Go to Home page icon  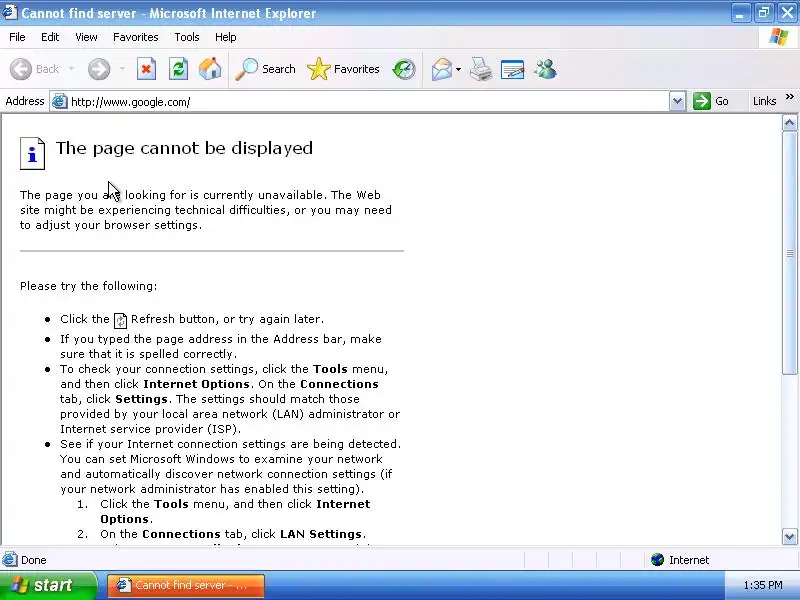point(210,69)
